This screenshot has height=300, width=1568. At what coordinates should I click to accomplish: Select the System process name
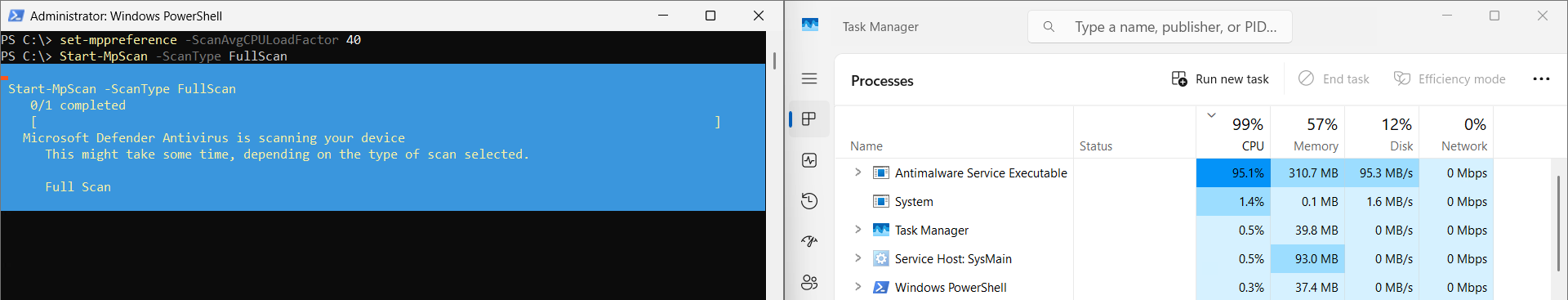pyautogui.click(x=914, y=202)
